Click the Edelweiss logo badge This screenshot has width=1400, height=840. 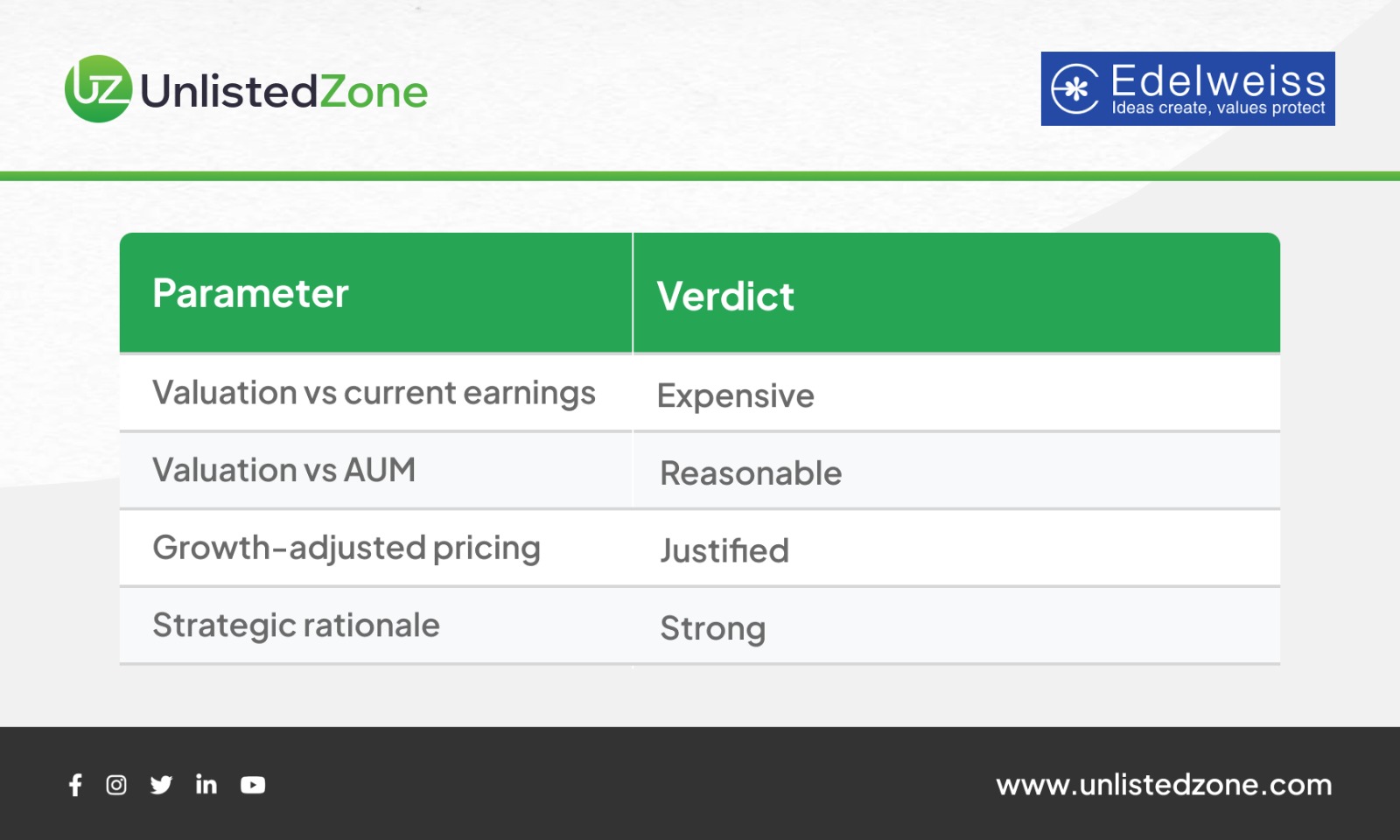point(1186,88)
